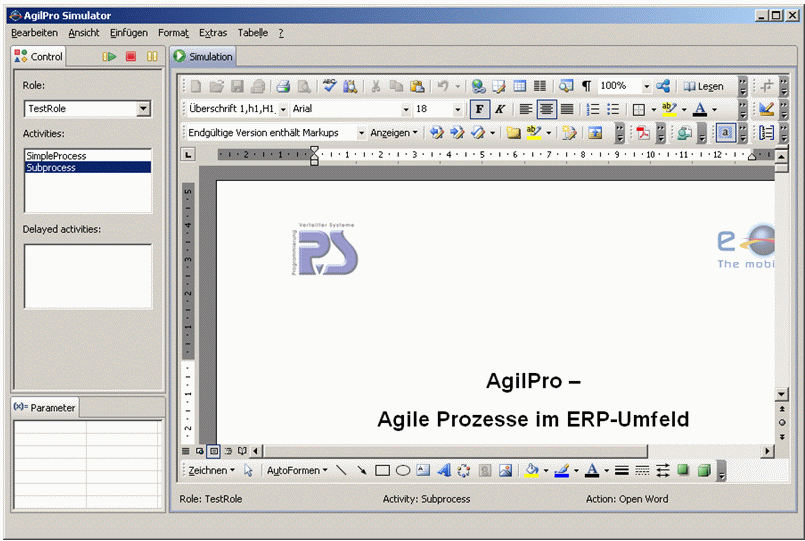Select the Line drawing tool
Viewport: 805px width, 541px height.
click(x=341, y=470)
